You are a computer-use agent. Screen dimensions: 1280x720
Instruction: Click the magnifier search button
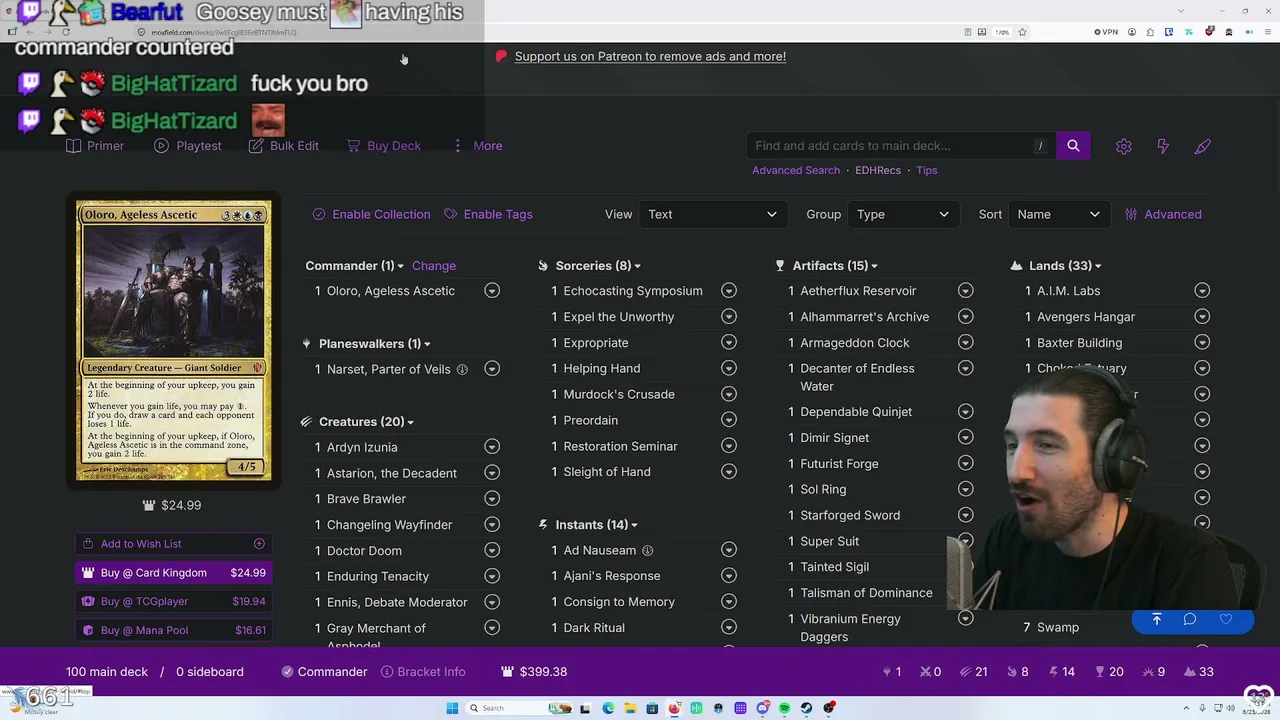coord(1073,146)
